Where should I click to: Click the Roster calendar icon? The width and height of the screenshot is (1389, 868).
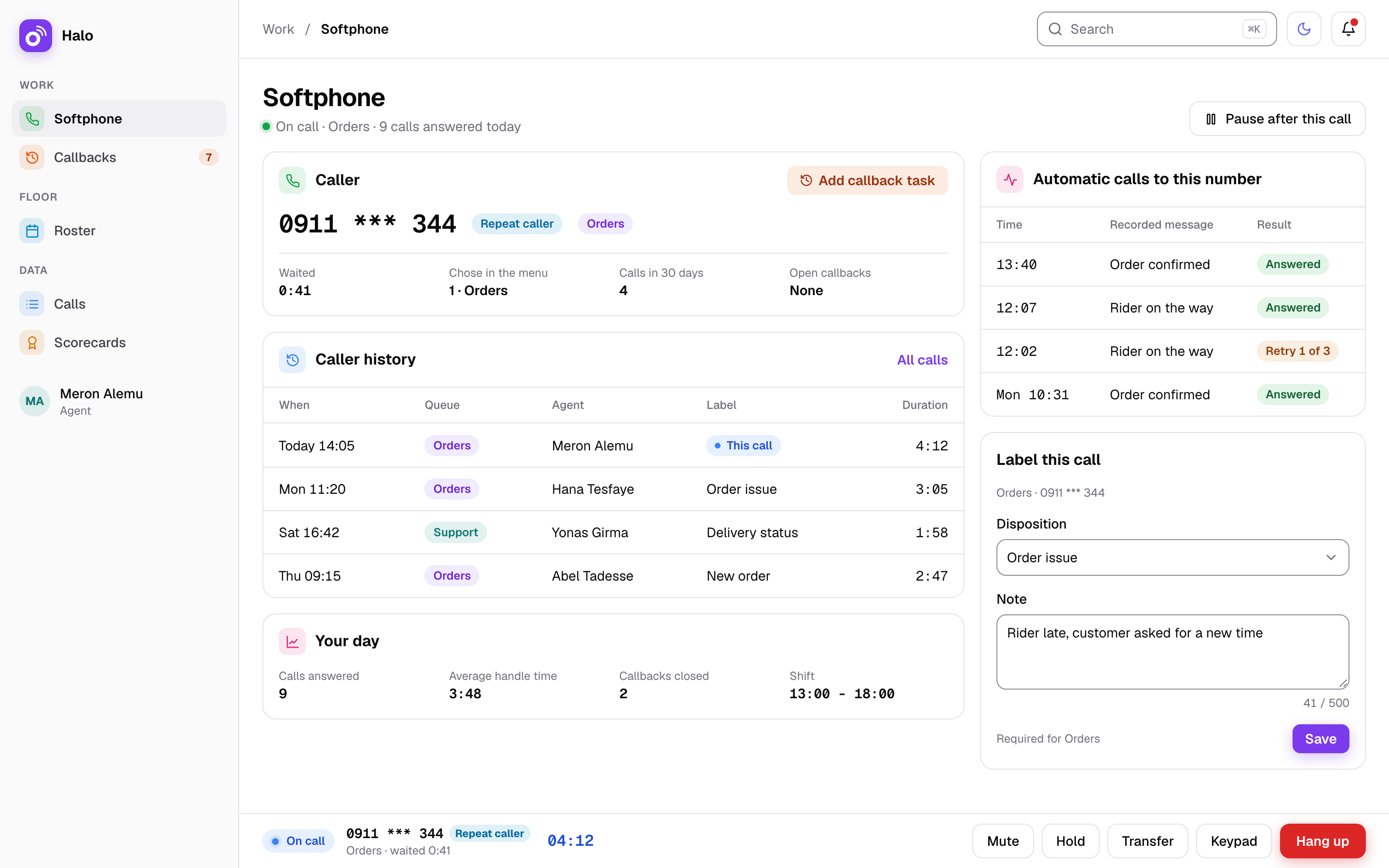coord(32,231)
